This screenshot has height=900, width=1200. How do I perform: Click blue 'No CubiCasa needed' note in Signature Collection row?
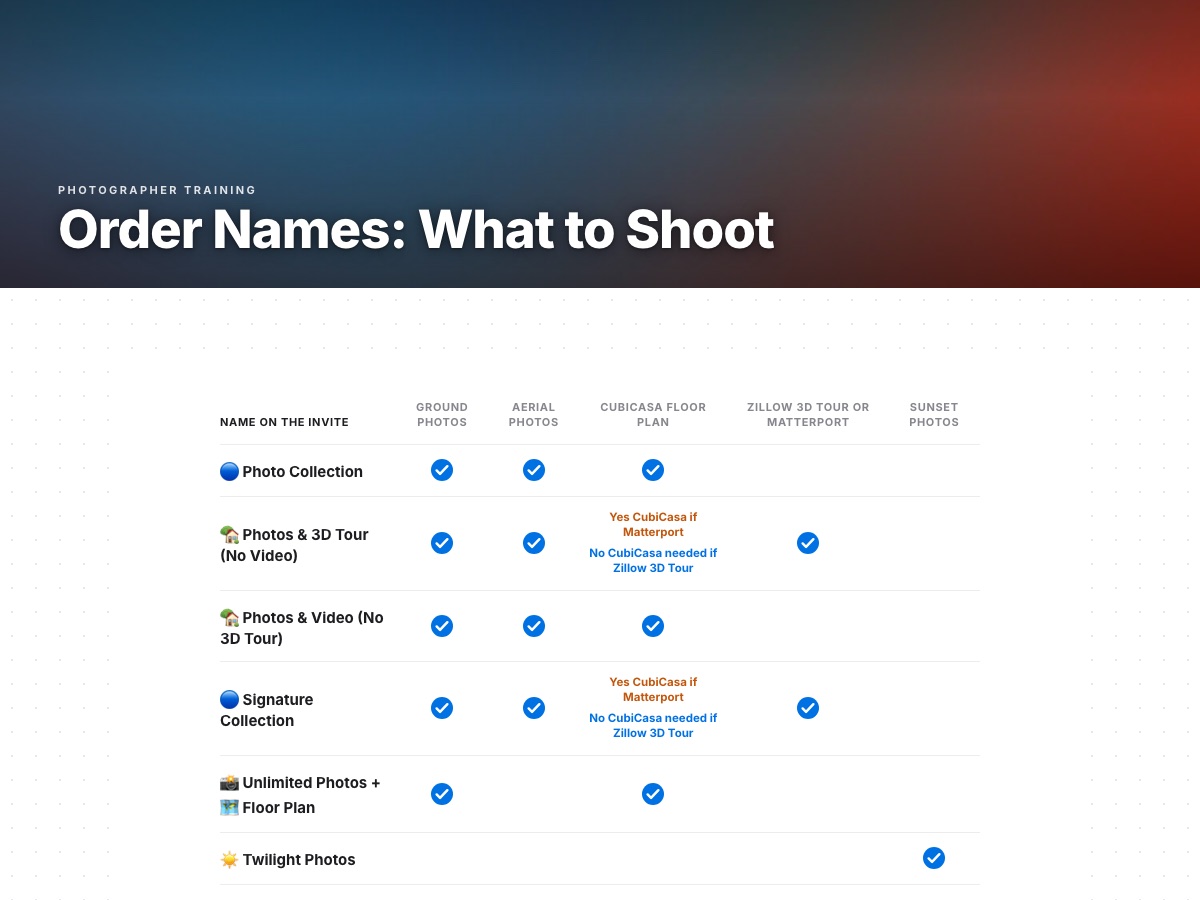point(653,725)
